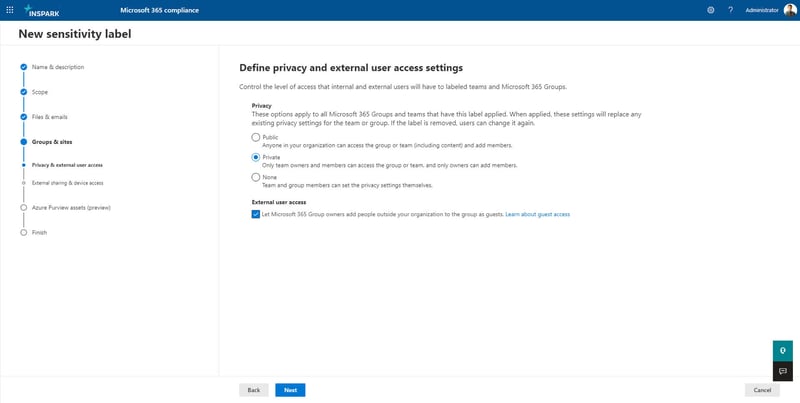The image size is (800, 403).
Task: Open the feedback chat icon
Action: [x=783, y=371]
